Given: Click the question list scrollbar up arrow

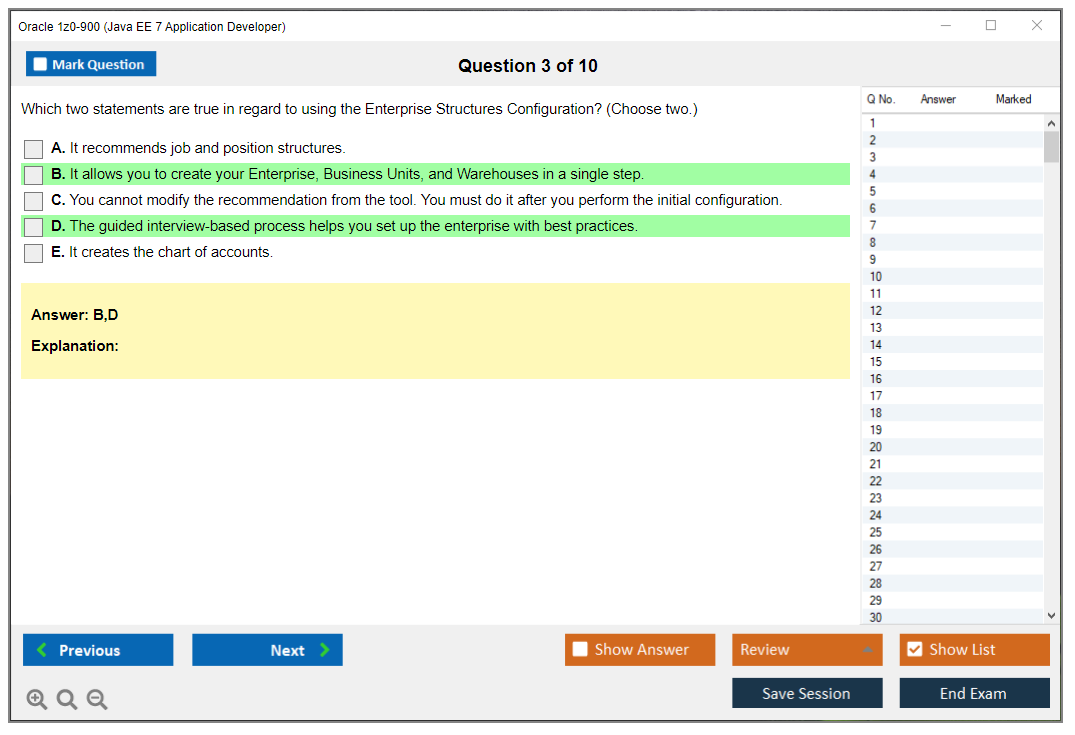Looking at the screenshot, I should click(1051, 122).
